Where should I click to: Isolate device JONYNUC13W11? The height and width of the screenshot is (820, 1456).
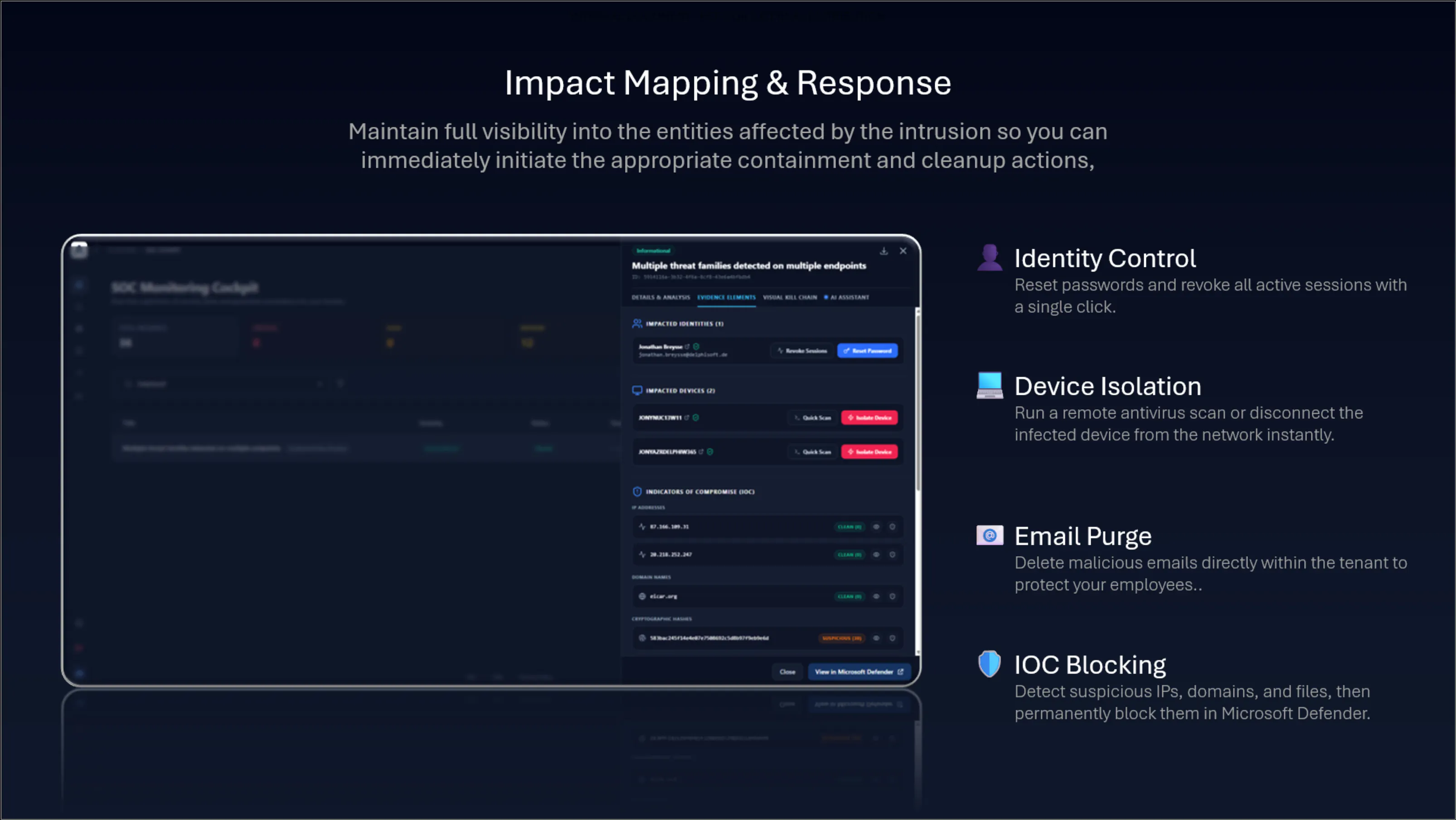(x=869, y=417)
